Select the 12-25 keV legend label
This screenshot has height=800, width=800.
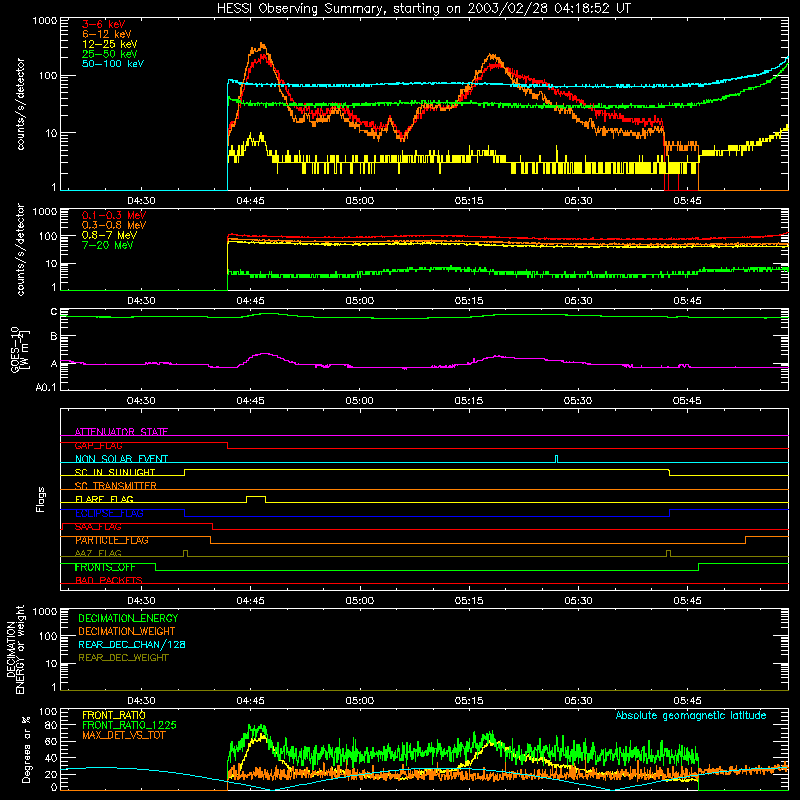point(110,44)
